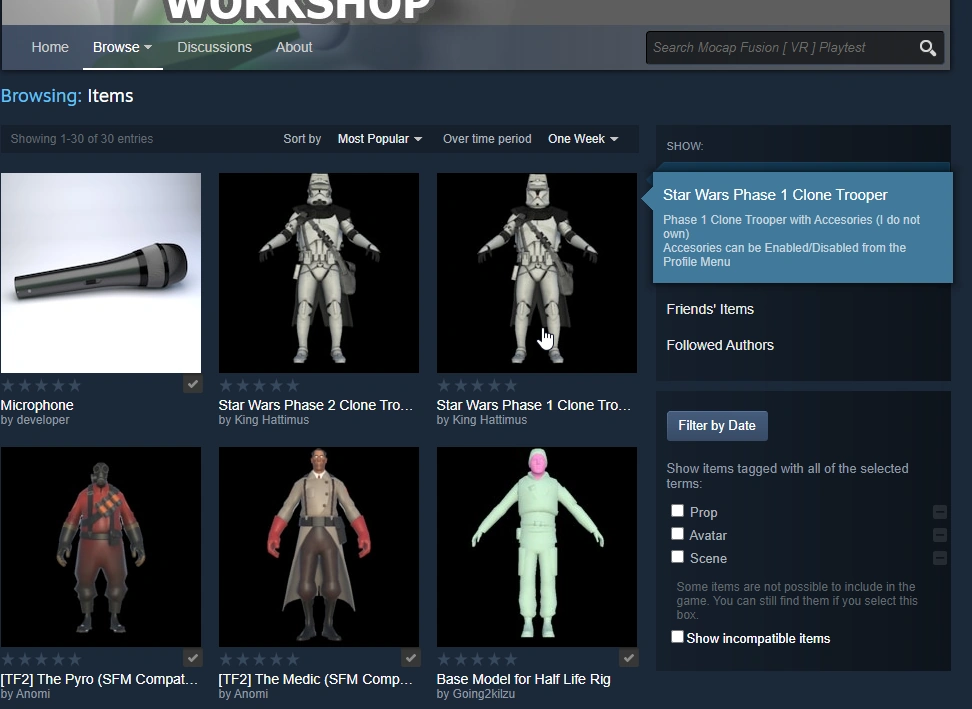Open the Microphone thumbnail
This screenshot has height=709, width=972.
(x=101, y=273)
